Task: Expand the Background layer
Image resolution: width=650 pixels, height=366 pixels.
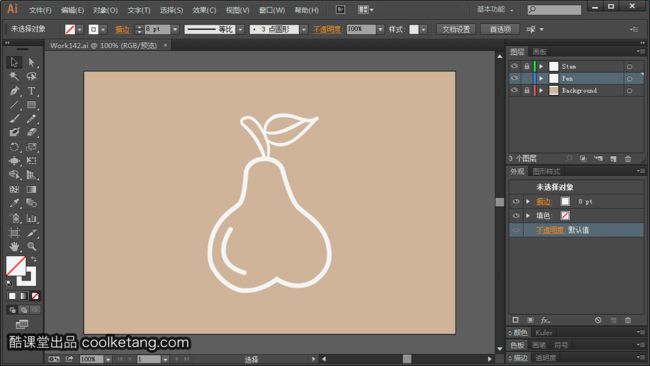Action: coord(541,90)
